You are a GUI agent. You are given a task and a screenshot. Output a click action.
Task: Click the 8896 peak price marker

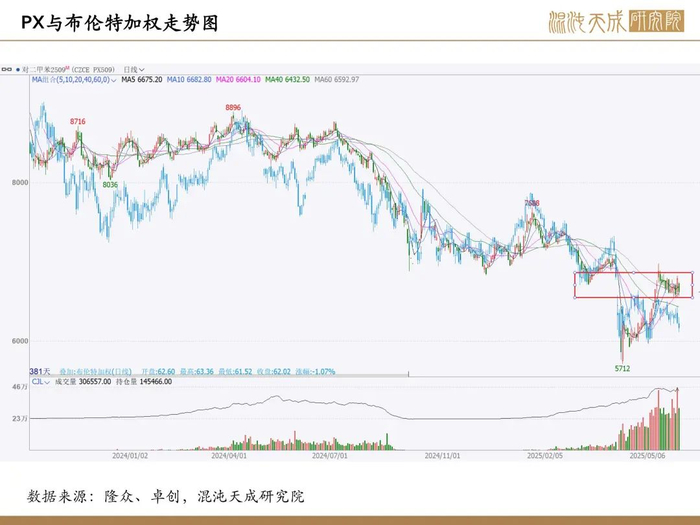[x=233, y=107]
